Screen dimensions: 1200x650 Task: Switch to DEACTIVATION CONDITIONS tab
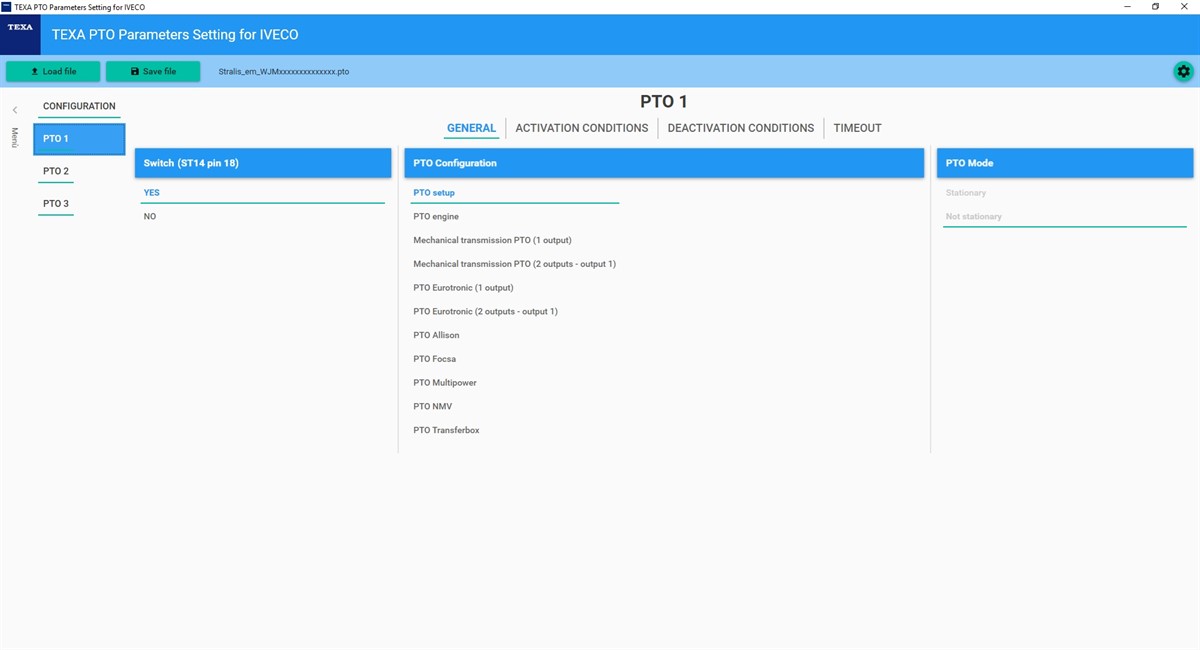tap(741, 128)
